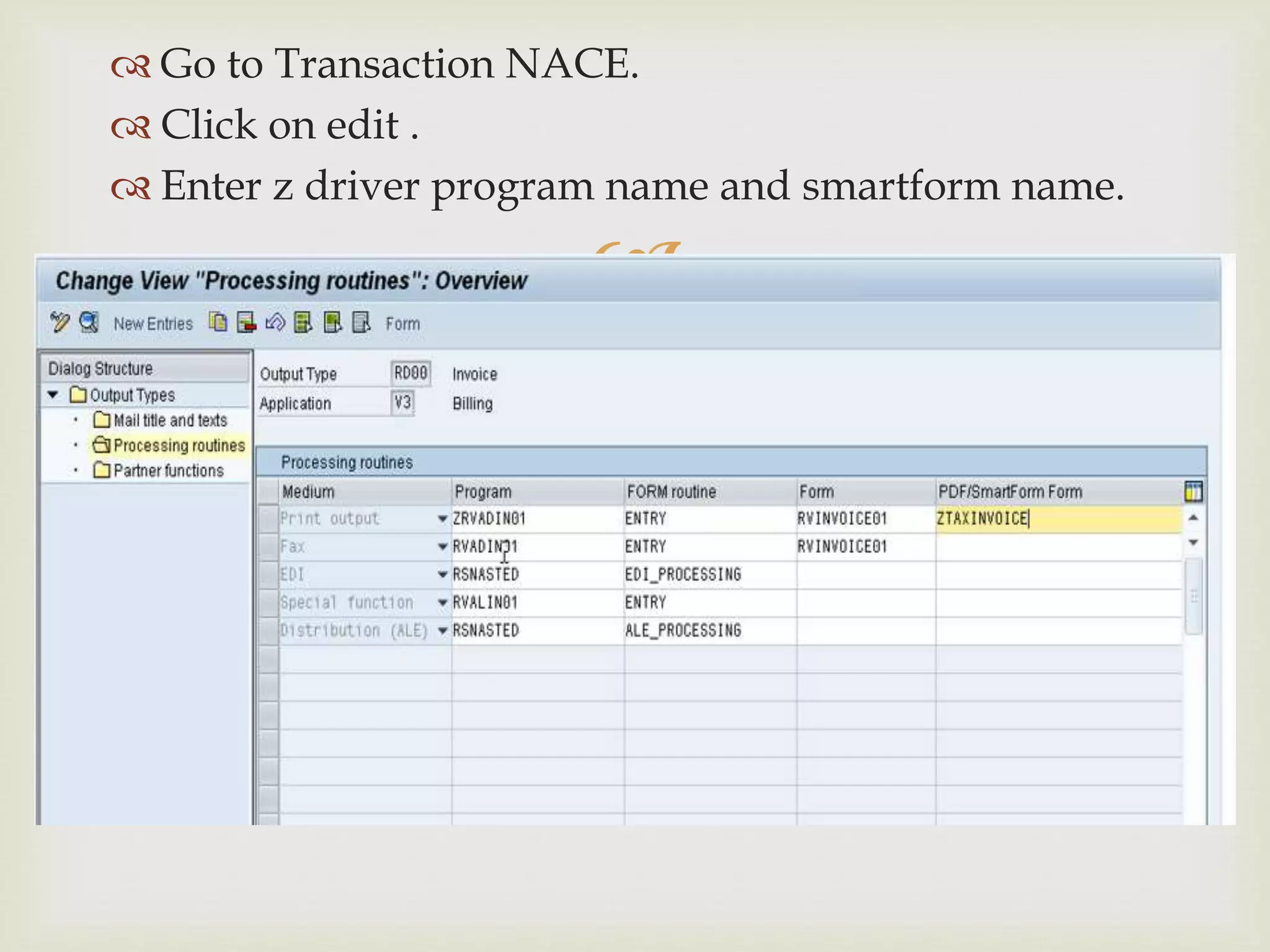Open table column configuration icon
Screen dimensions: 1270x952
click(x=1193, y=491)
